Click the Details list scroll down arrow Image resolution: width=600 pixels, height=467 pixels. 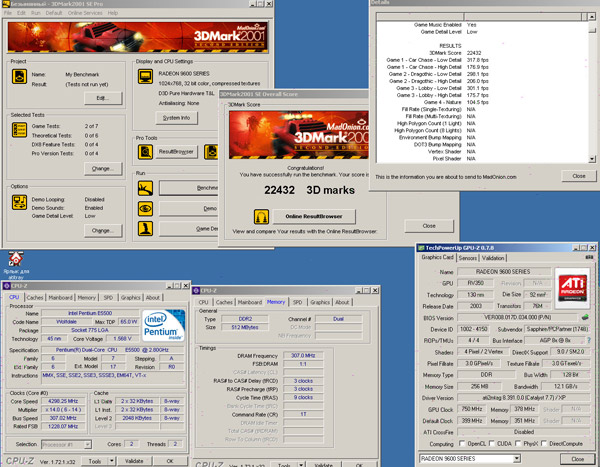tap(592, 159)
